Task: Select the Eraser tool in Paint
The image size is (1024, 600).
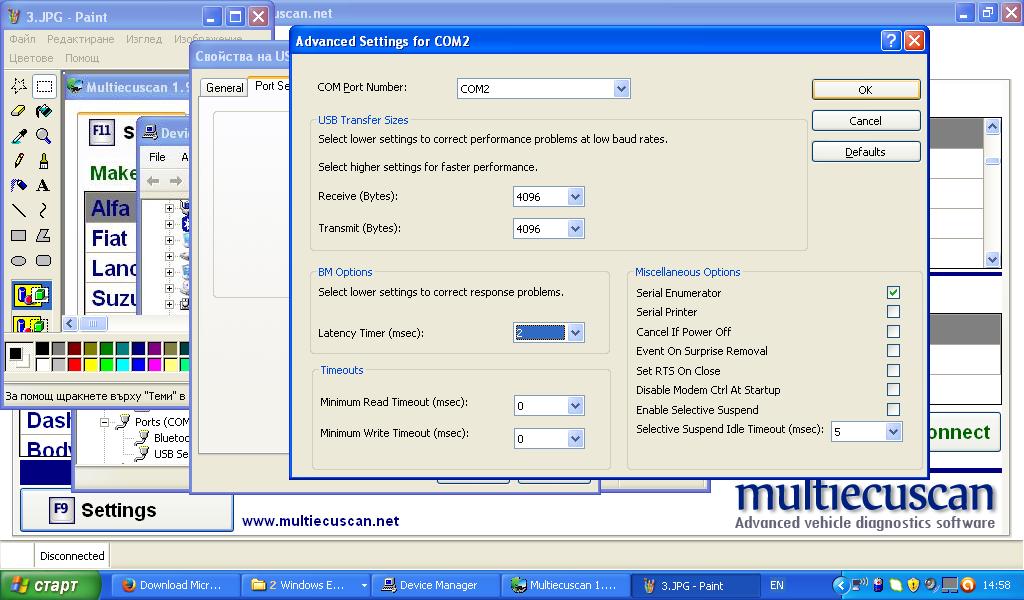Action: point(19,111)
